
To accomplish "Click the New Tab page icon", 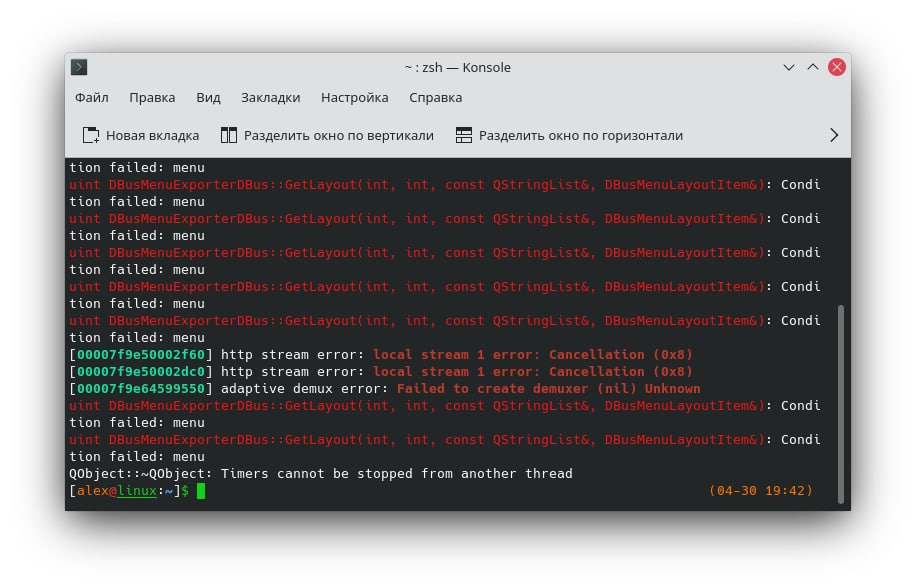I will click(91, 135).
